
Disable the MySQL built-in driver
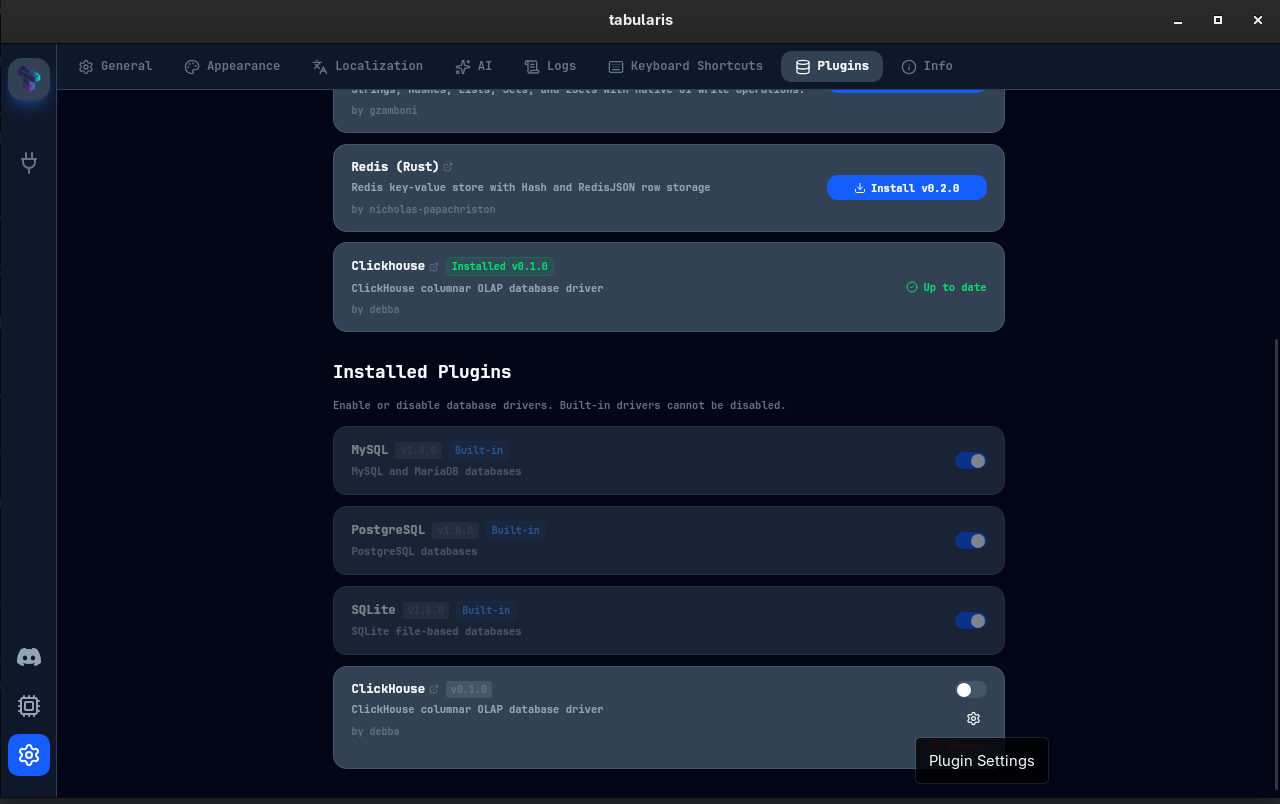[x=970, y=460]
